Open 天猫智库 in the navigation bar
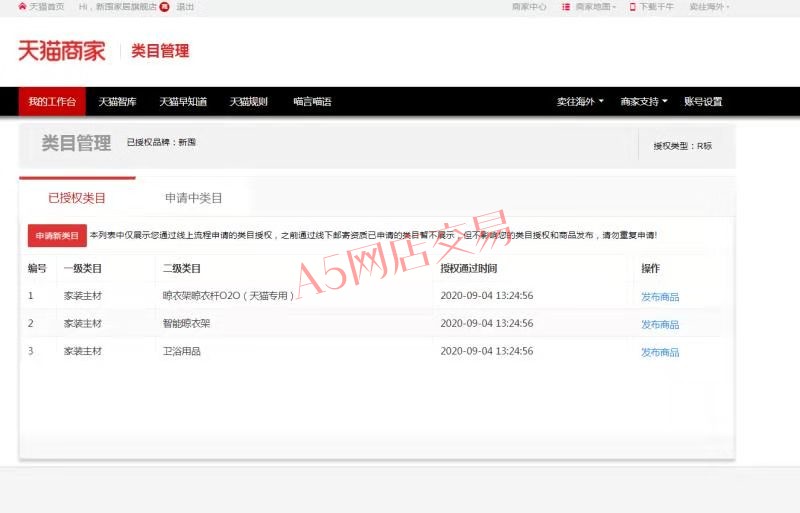This screenshot has height=513, width=800. click(117, 102)
